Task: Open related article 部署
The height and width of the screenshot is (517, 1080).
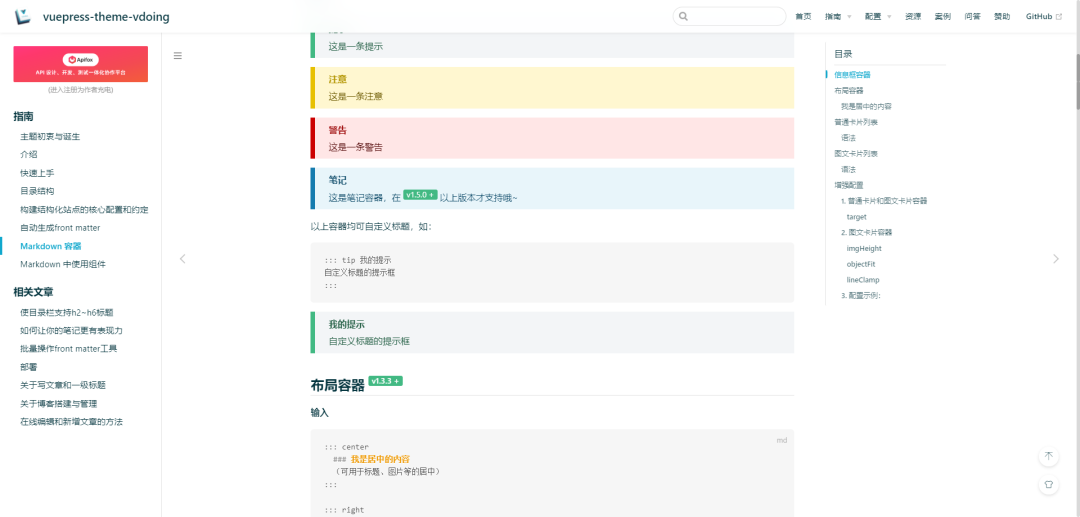Action: [x=29, y=367]
